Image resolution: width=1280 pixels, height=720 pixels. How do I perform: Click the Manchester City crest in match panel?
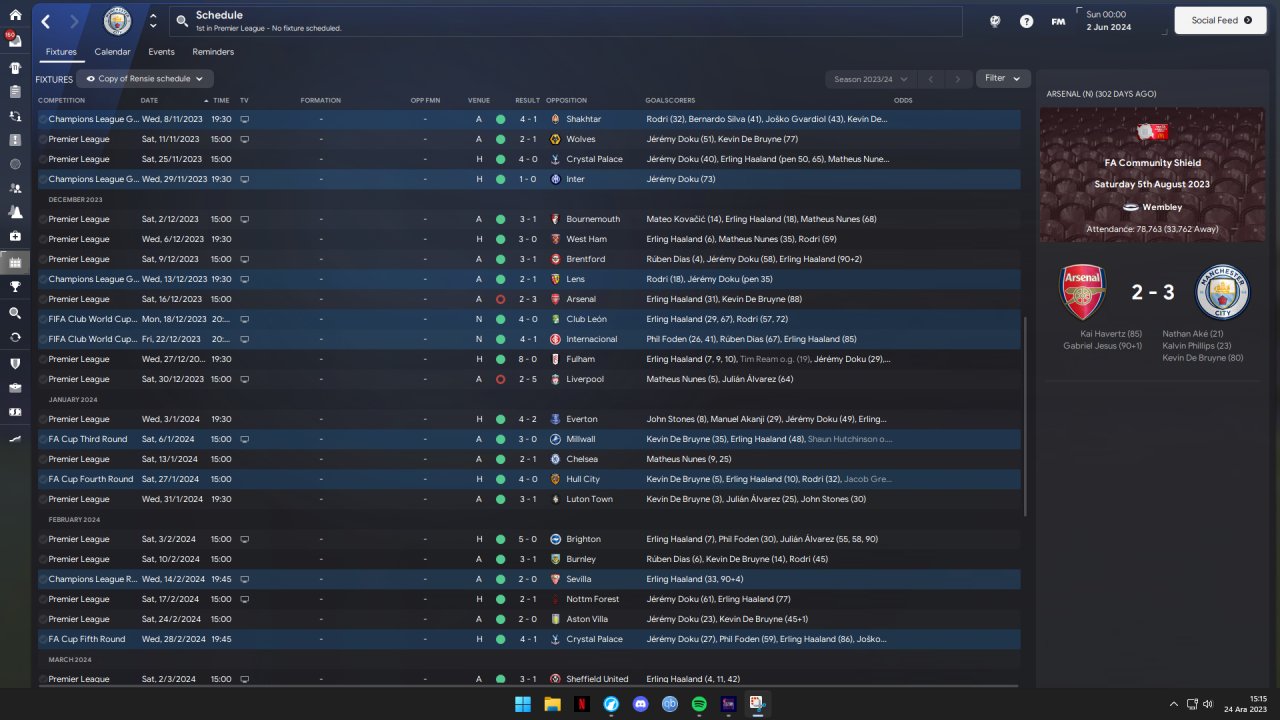(1222, 292)
